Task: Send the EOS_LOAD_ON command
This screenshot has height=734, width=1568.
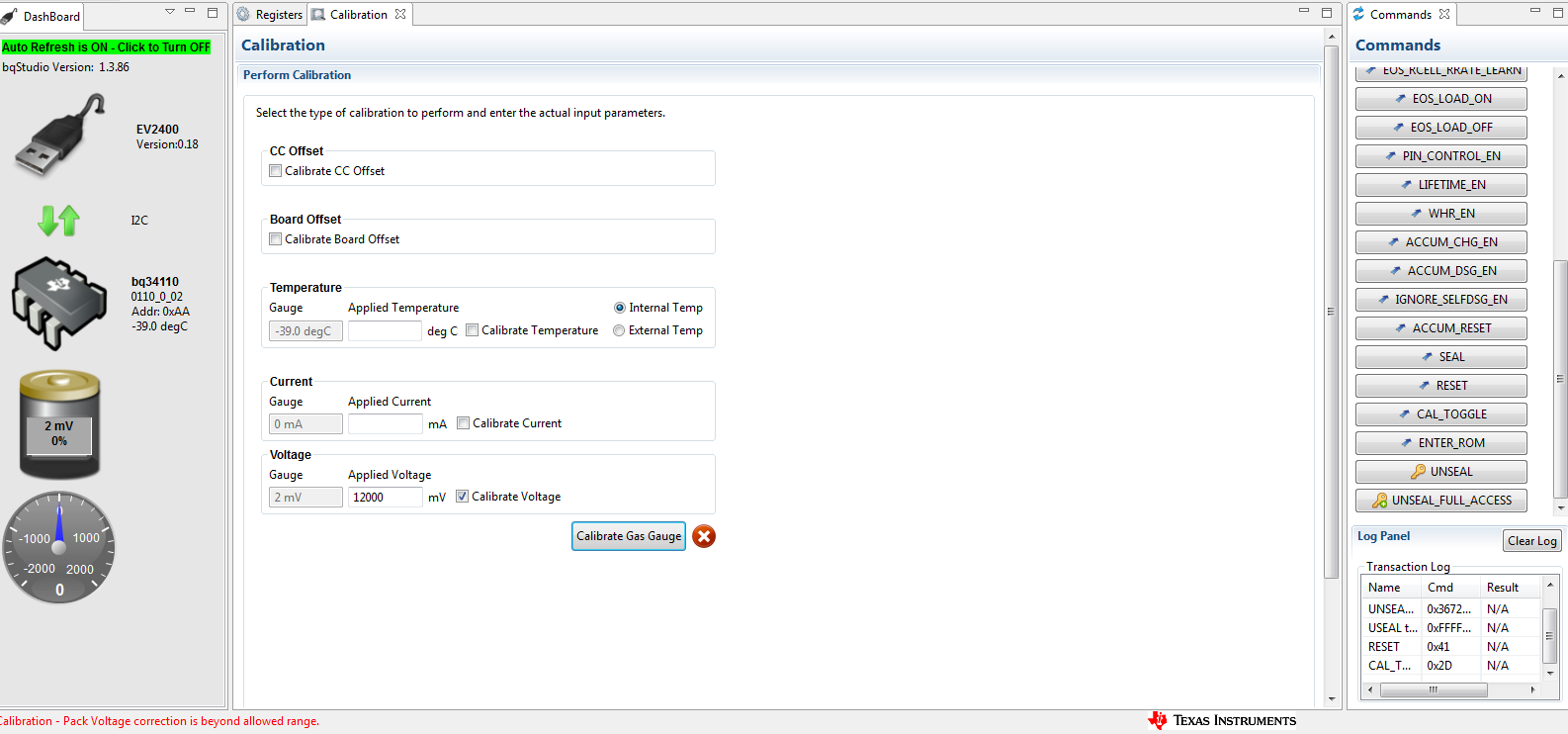Action: pyautogui.click(x=1440, y=99)
